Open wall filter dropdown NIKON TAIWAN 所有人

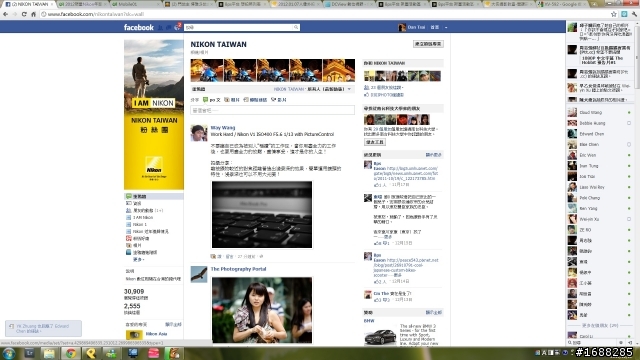point(312,89)
